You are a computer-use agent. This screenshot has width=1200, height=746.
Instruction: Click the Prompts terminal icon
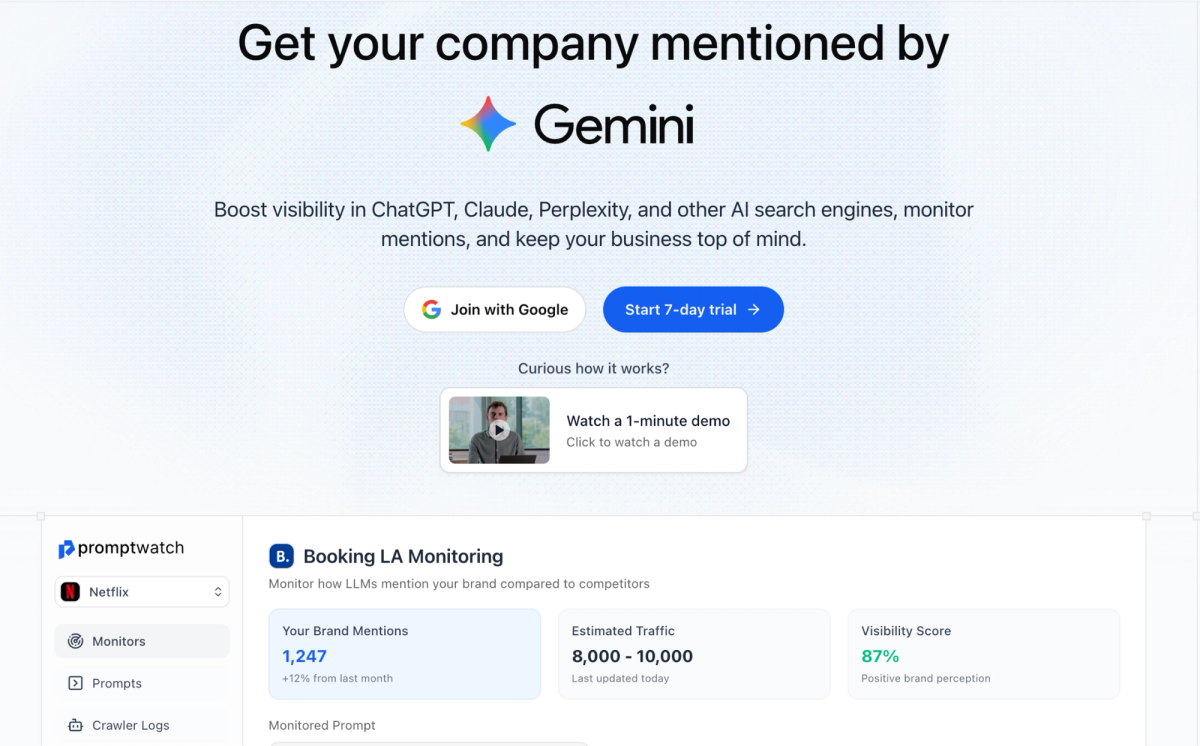77,683
